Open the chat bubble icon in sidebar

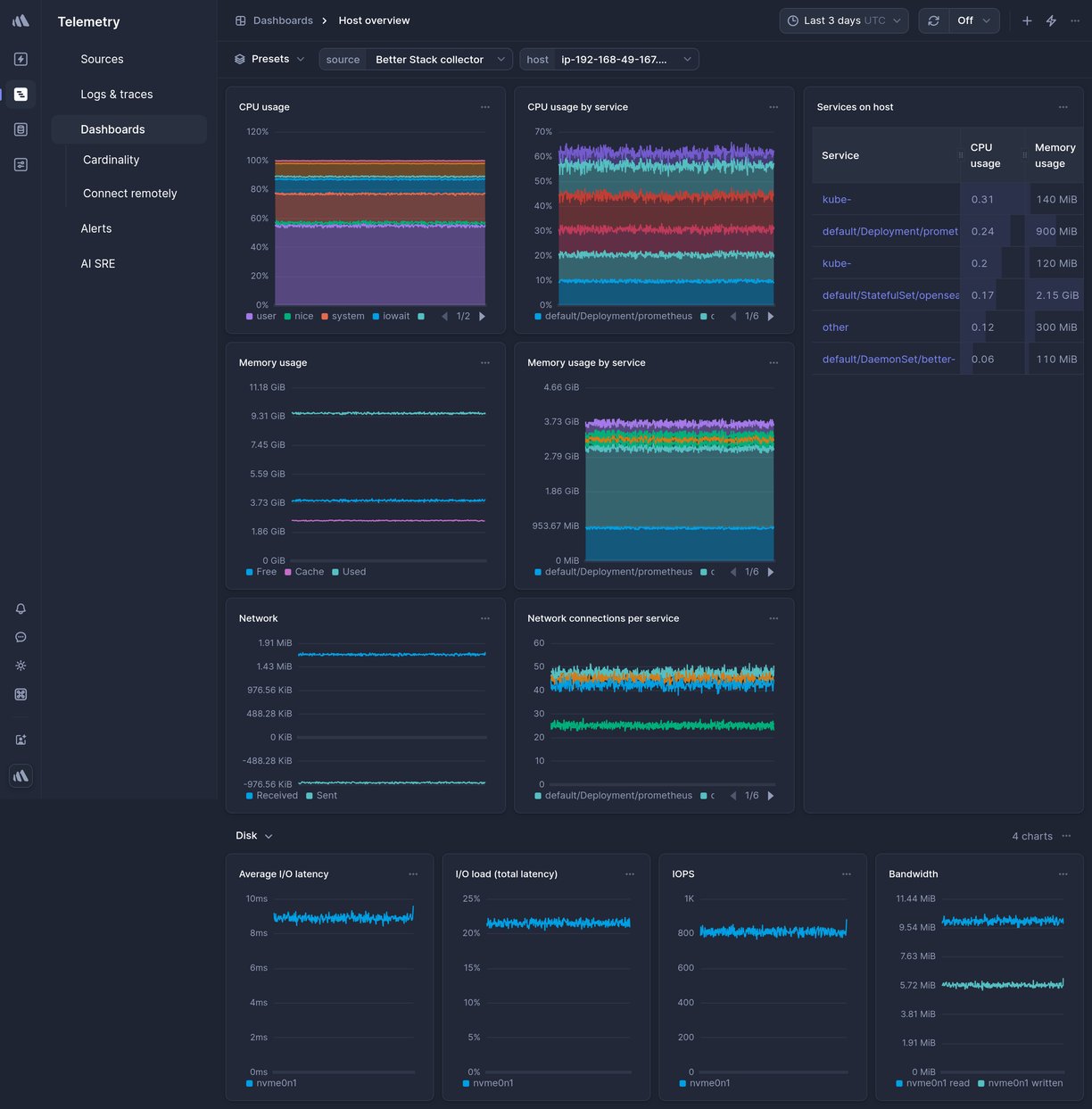[21, 637]
